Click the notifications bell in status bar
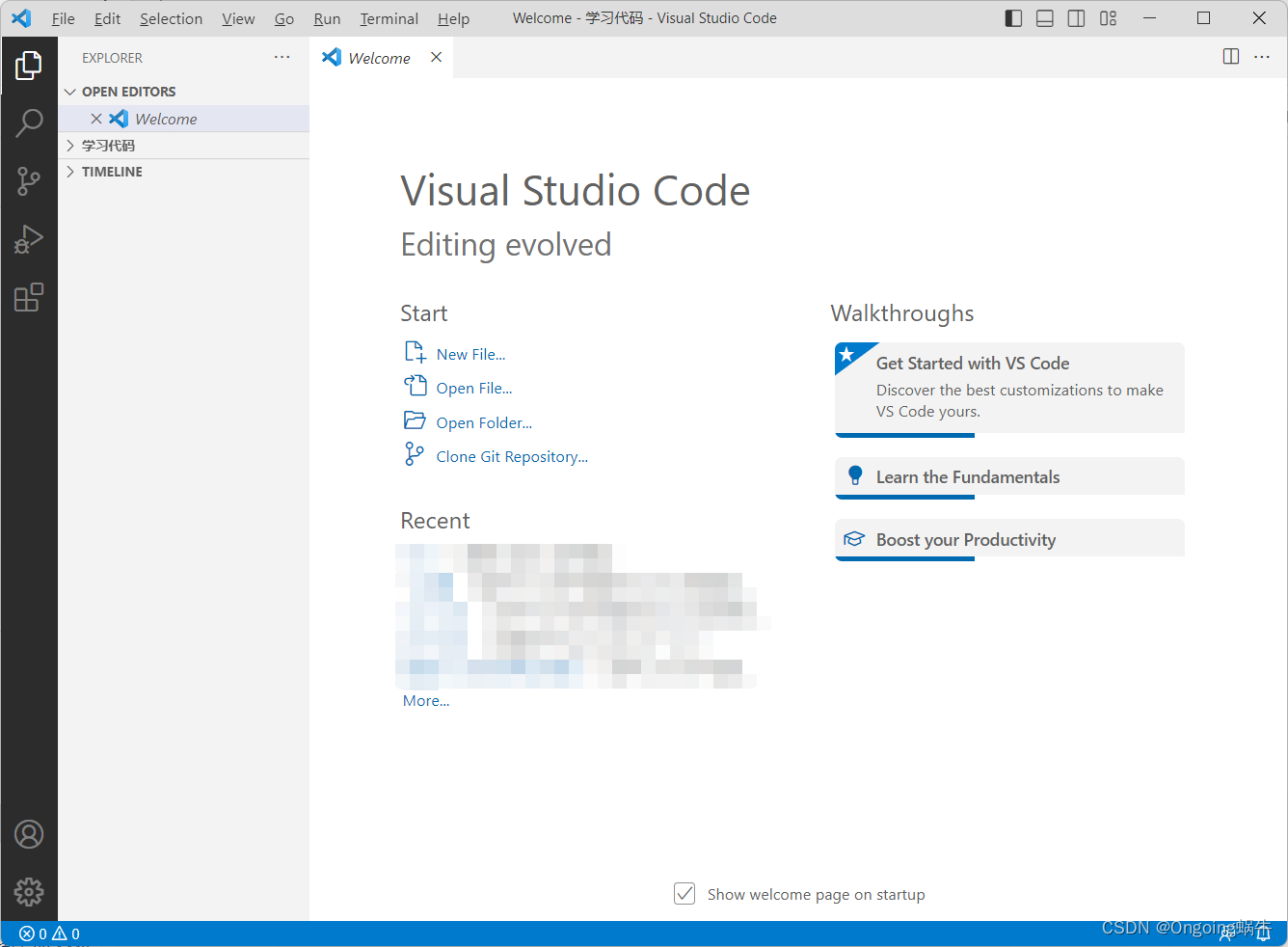This screenshot has width=1288, height=947. 1263,933
